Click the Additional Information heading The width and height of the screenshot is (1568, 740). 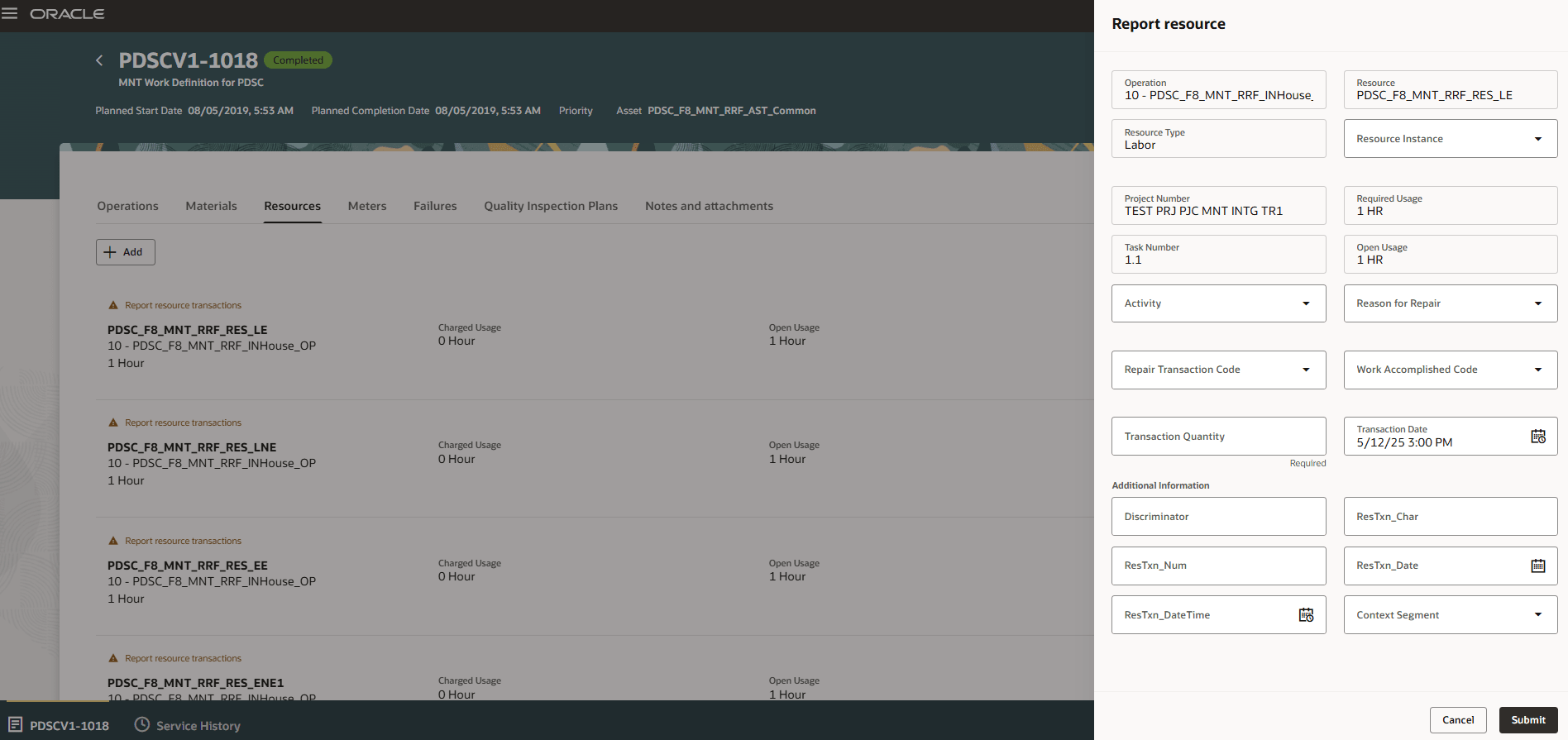point(1160,485)
